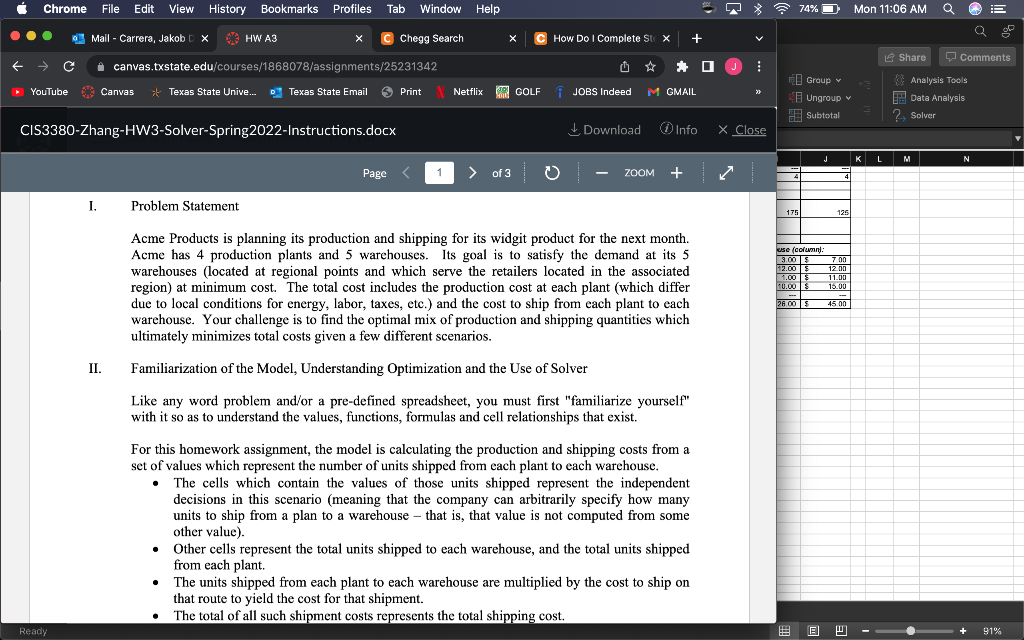Screen dimensions: 1024x640
Task: Close the document preview
Action: (x=742, y=130)
